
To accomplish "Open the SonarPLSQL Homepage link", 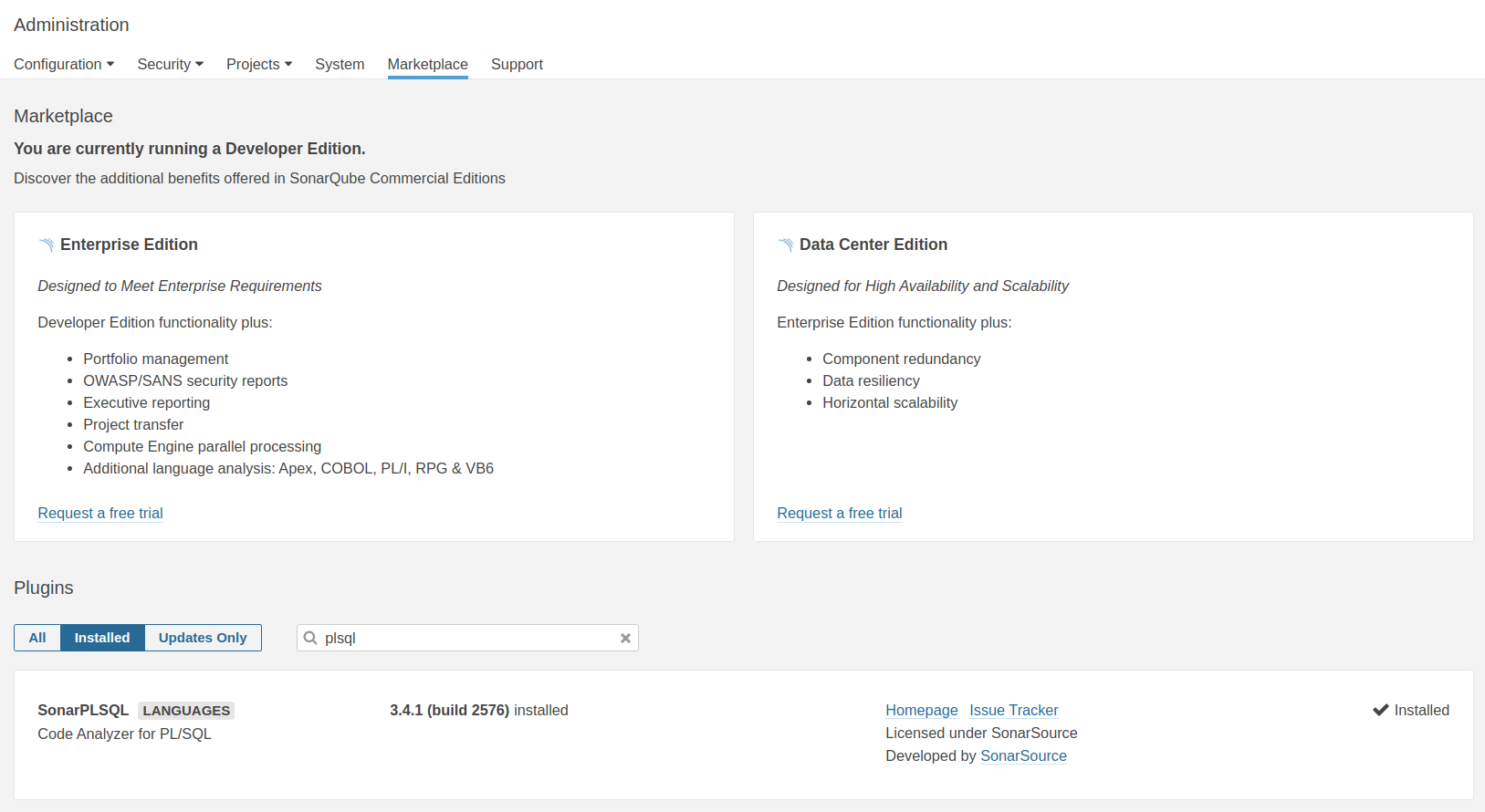I will coord(922,710).
